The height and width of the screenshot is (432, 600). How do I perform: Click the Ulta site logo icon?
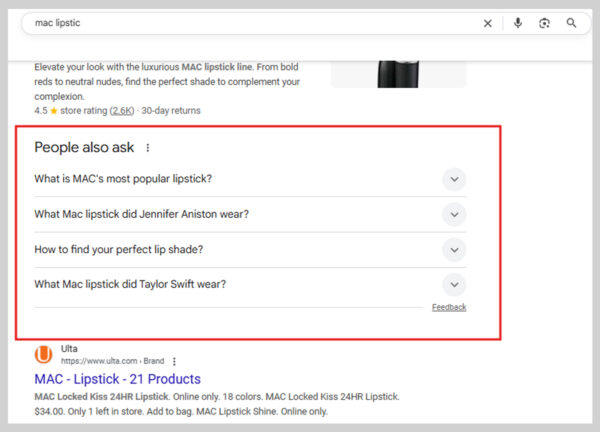(44, 354)
